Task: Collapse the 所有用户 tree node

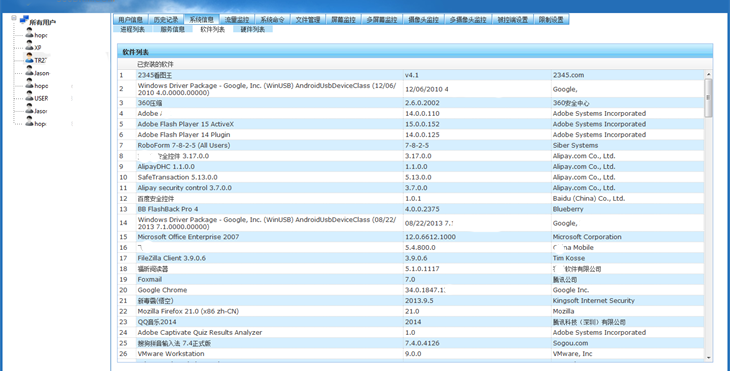Action: tap(14, 18)
